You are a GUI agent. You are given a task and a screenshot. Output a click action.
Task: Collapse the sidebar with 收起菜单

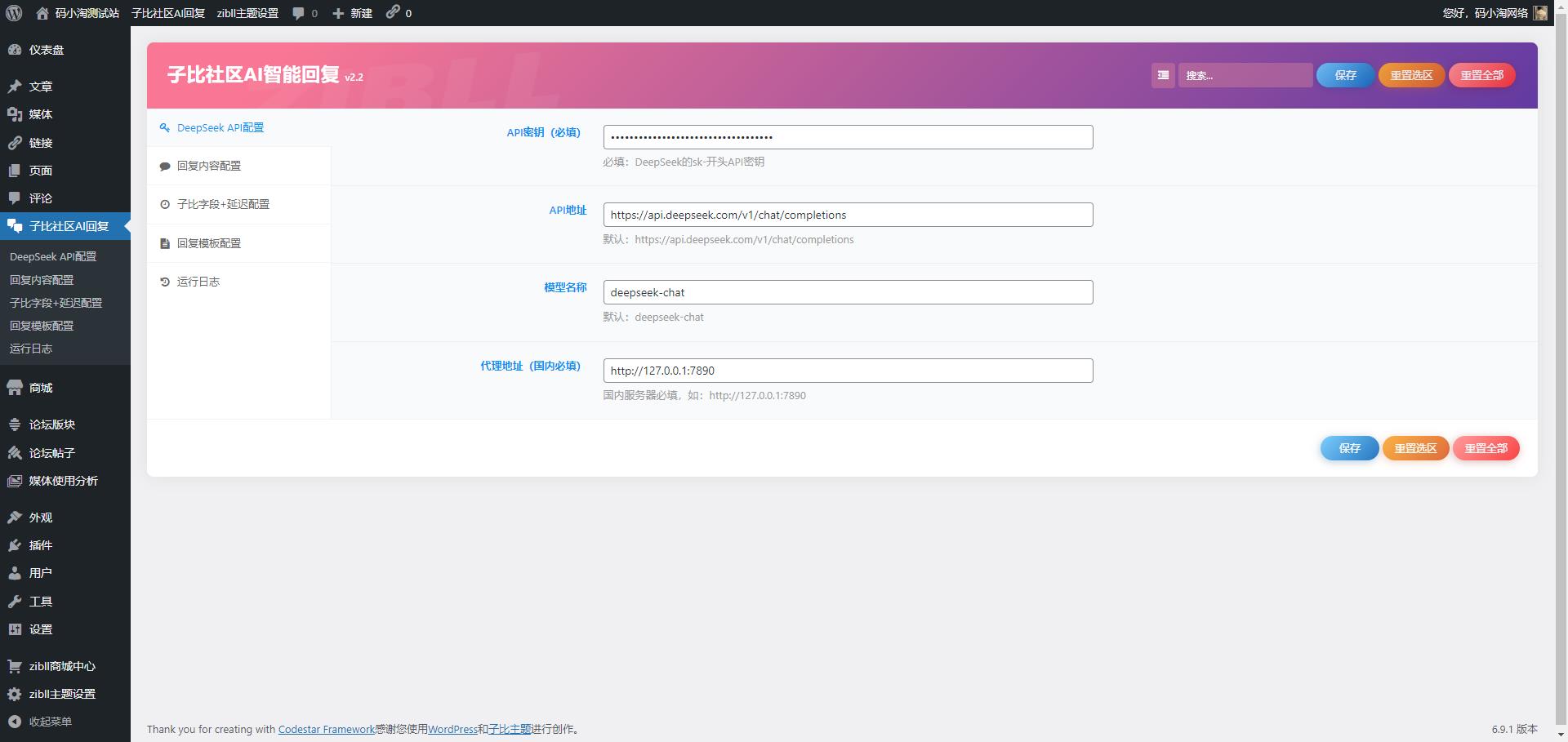(x=50, y=722)
